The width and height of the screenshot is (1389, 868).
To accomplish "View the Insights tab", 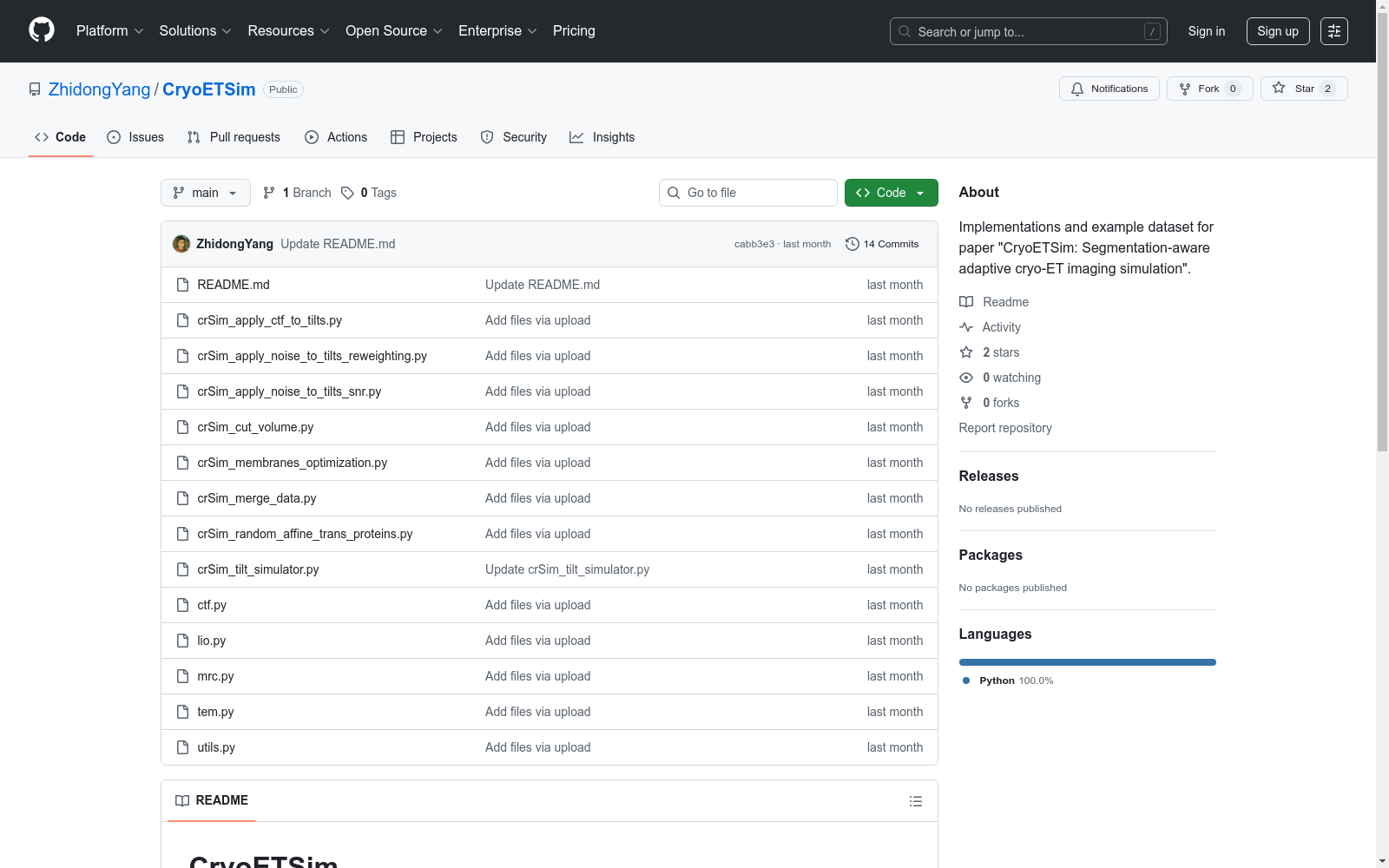I will click(602, 137).
